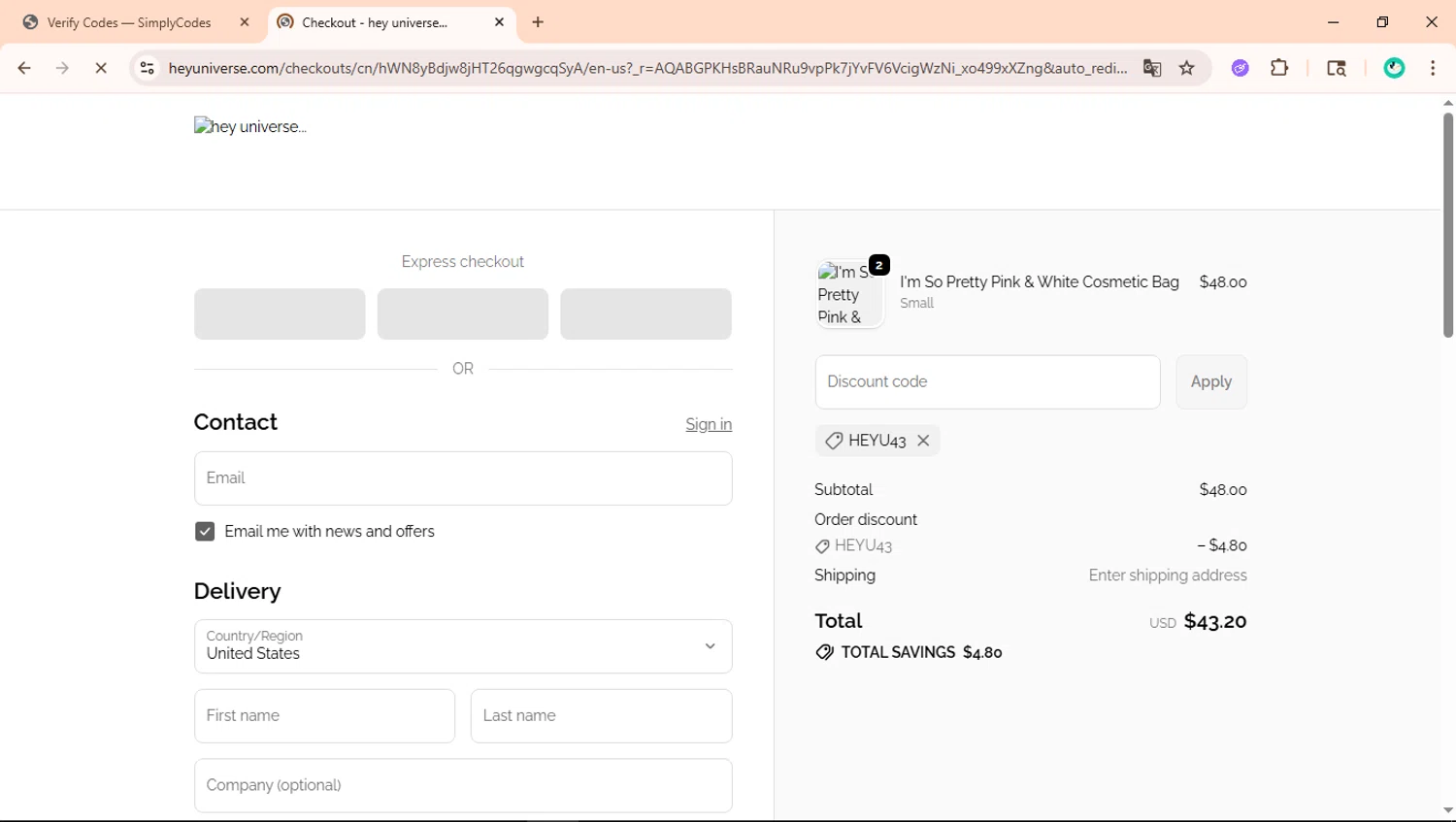The width and height of the screenshot is (1456, 822).
Task: Click the middle express checkout button
Action: pos(463,313)
